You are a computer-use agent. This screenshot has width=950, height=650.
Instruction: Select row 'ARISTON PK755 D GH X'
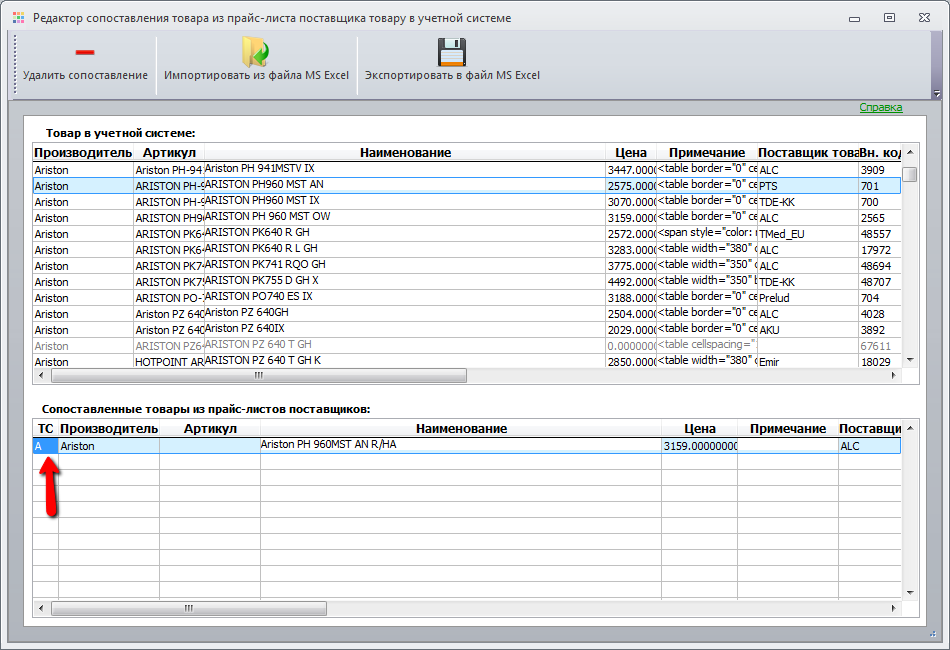(x=467, y=282)
